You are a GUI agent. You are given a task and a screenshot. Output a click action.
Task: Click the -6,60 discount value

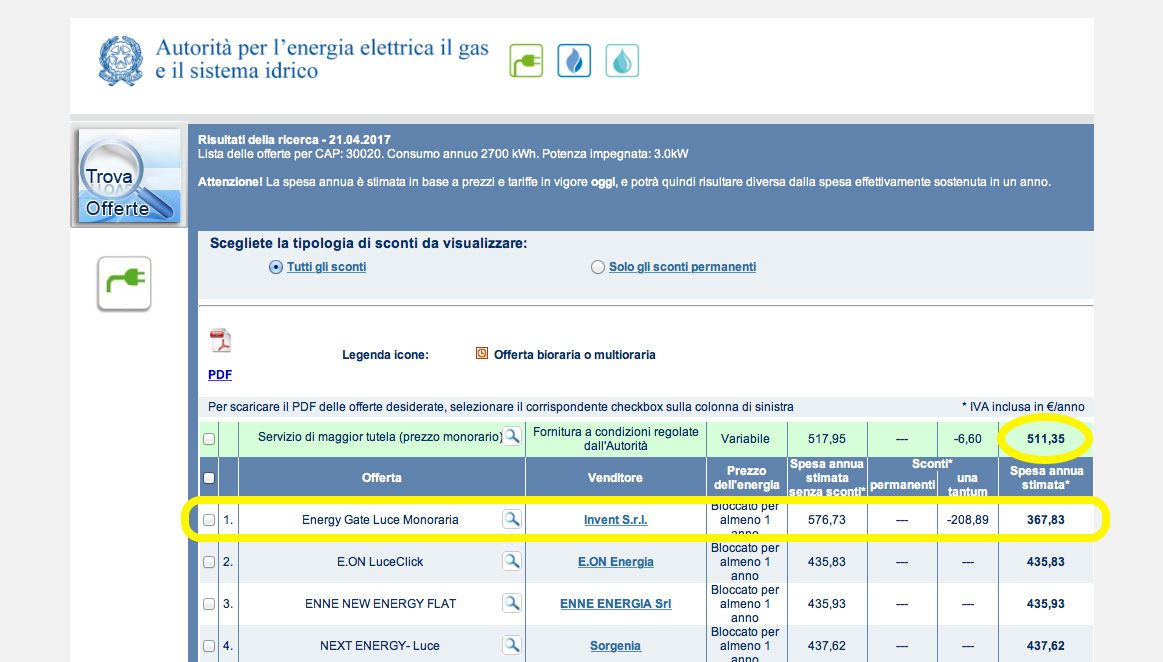pyautogui.click(x=968, y=439)
